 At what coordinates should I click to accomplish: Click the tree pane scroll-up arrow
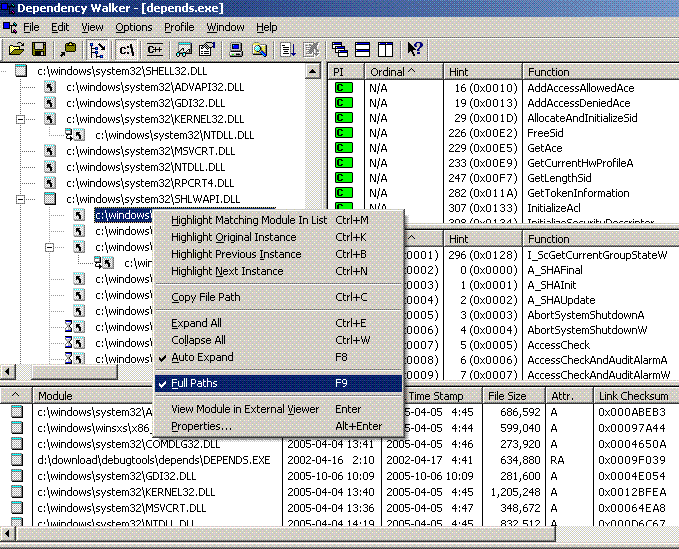tap(313, 71)
